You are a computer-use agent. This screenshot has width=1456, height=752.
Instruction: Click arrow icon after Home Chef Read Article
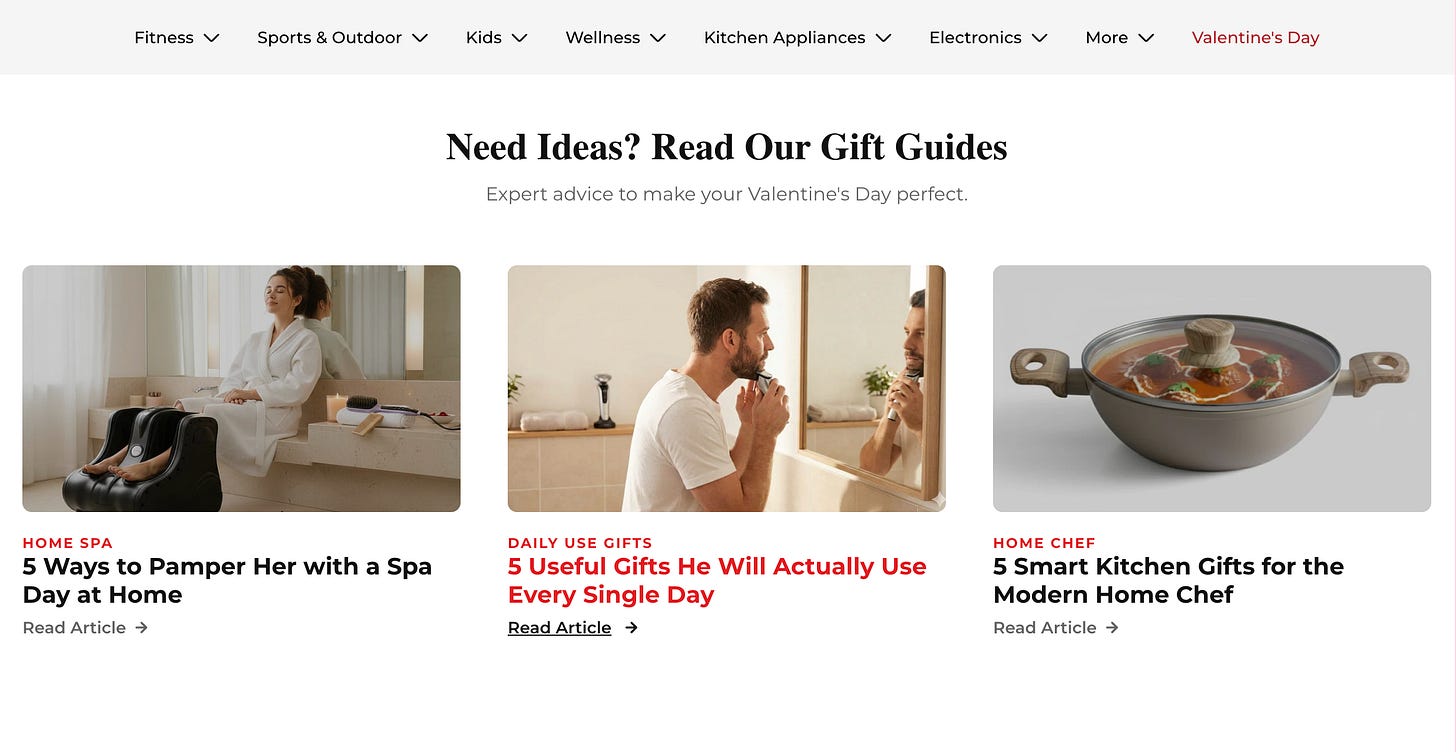point(1112,628)
